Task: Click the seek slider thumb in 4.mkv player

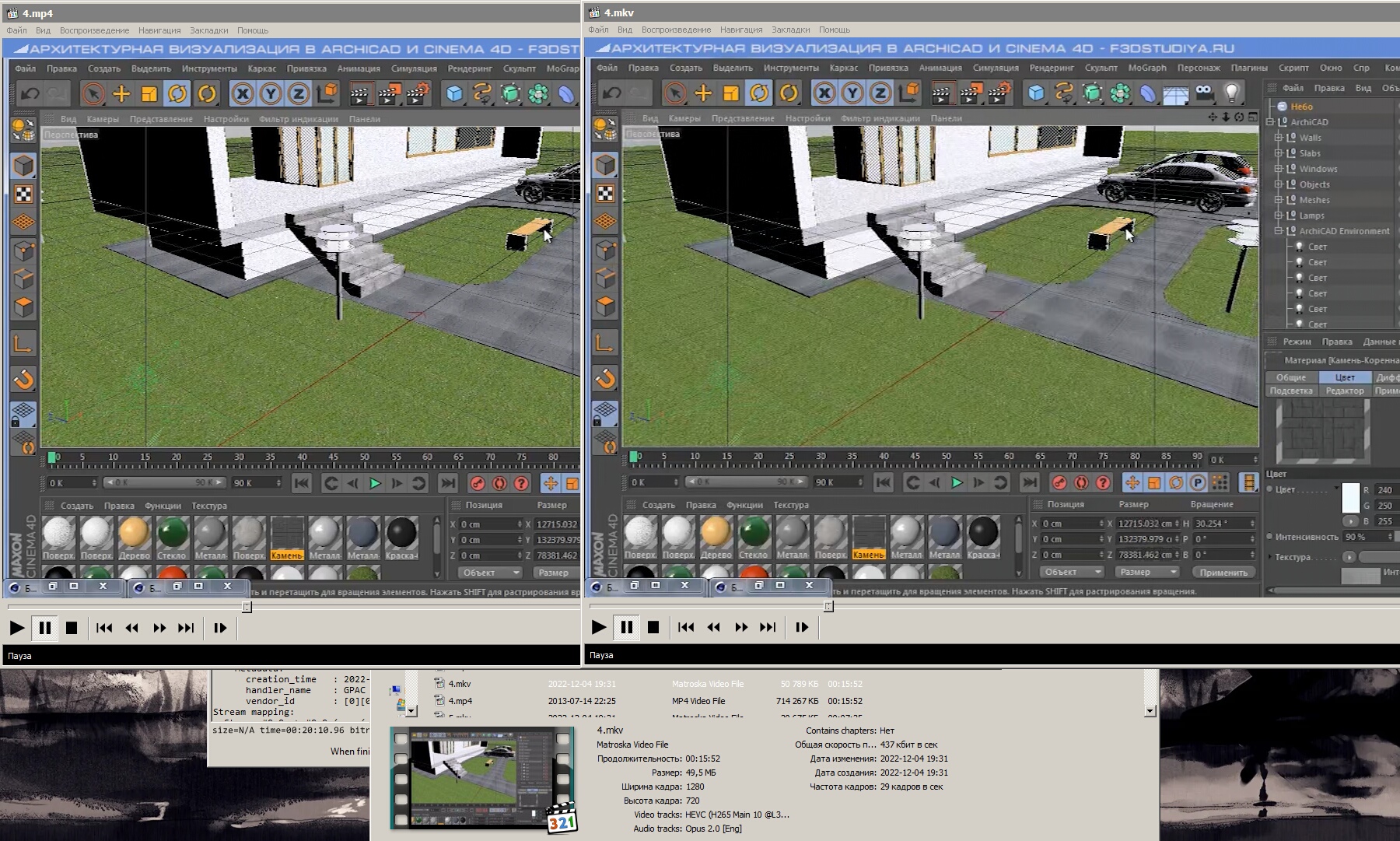Action: pos(828,606)
